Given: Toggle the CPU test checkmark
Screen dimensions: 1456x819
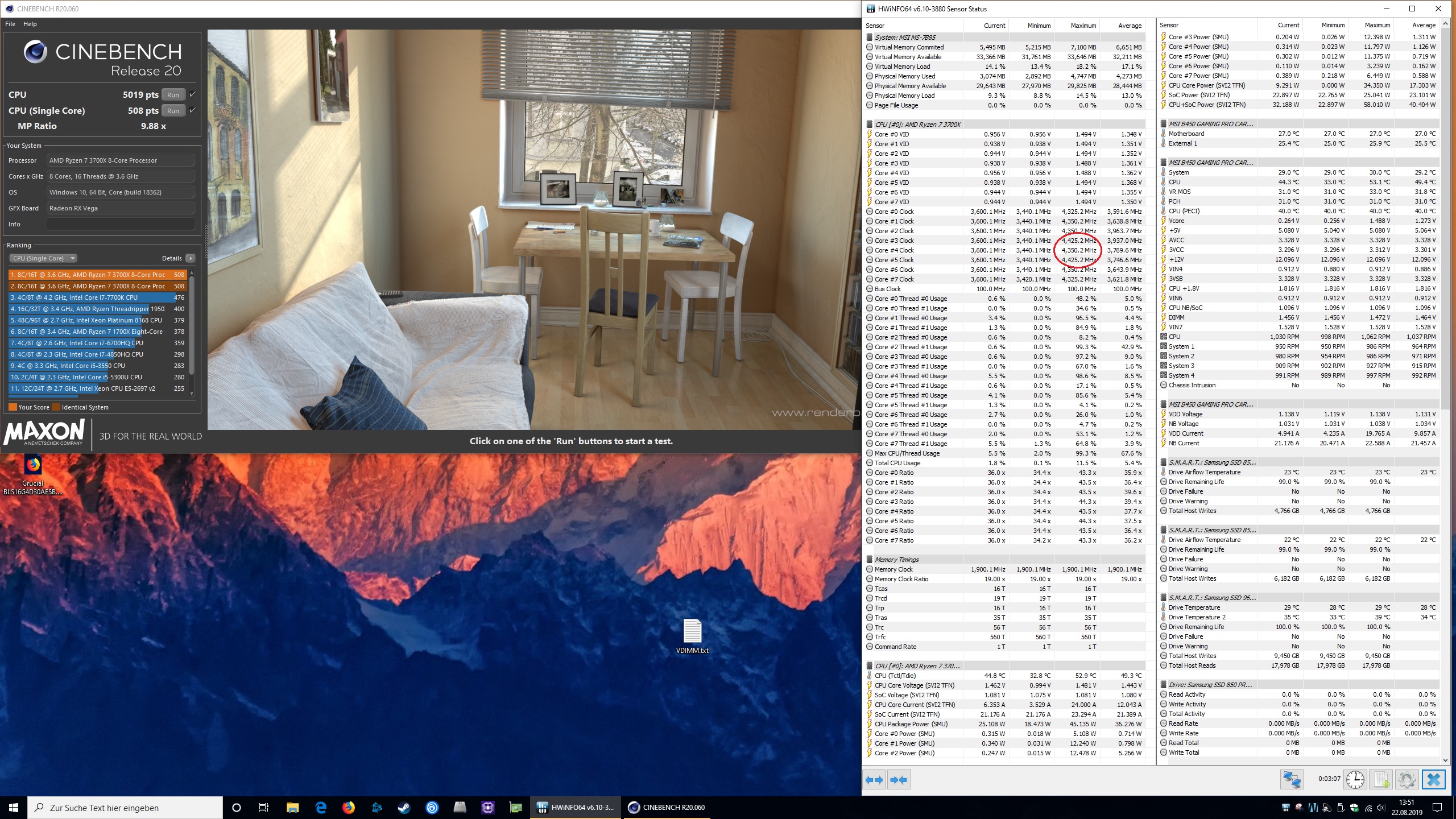Looking at the screenshot, I should [193, 94].
